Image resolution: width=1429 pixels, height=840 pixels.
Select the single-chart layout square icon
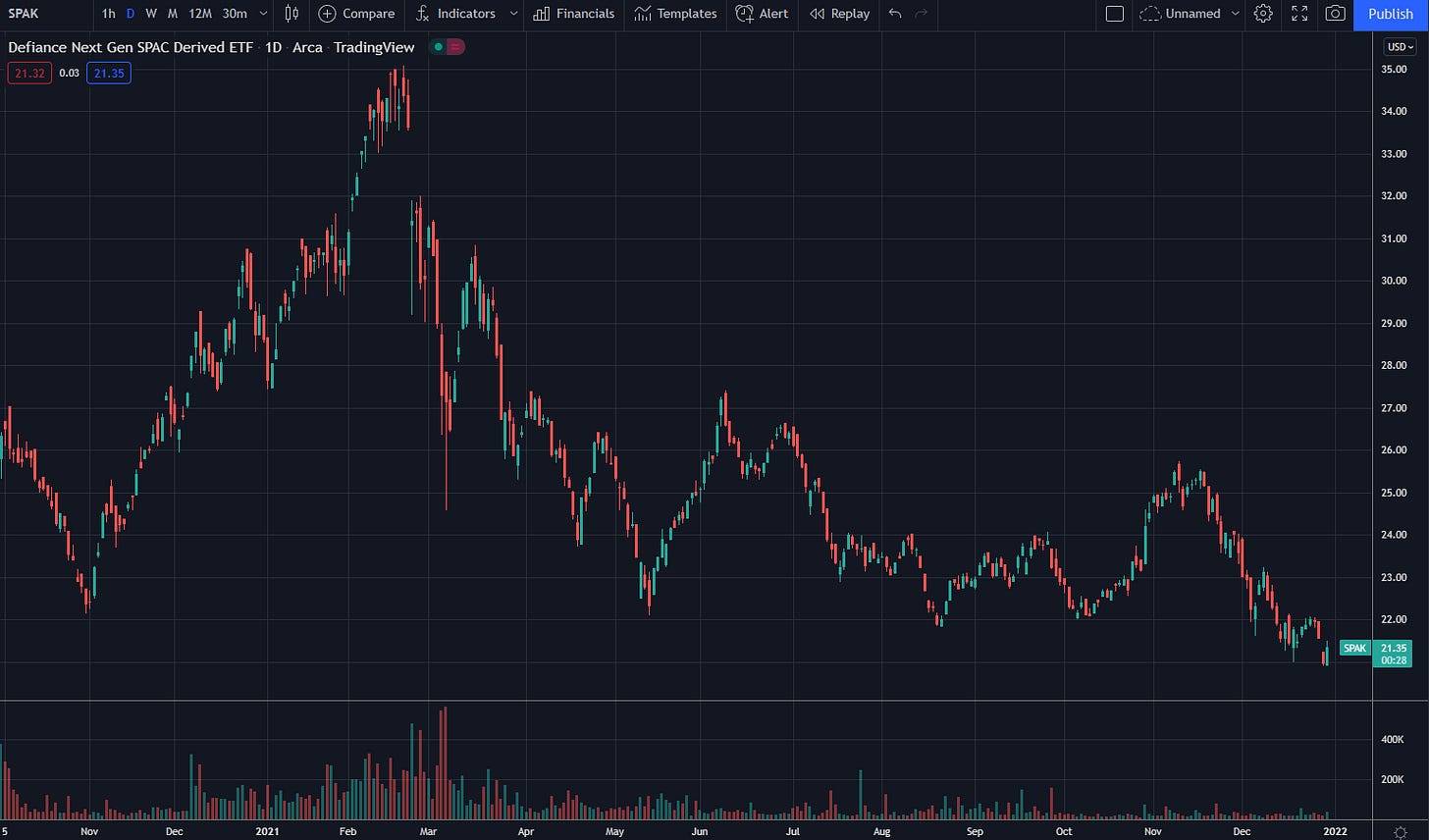[1114, 14]
